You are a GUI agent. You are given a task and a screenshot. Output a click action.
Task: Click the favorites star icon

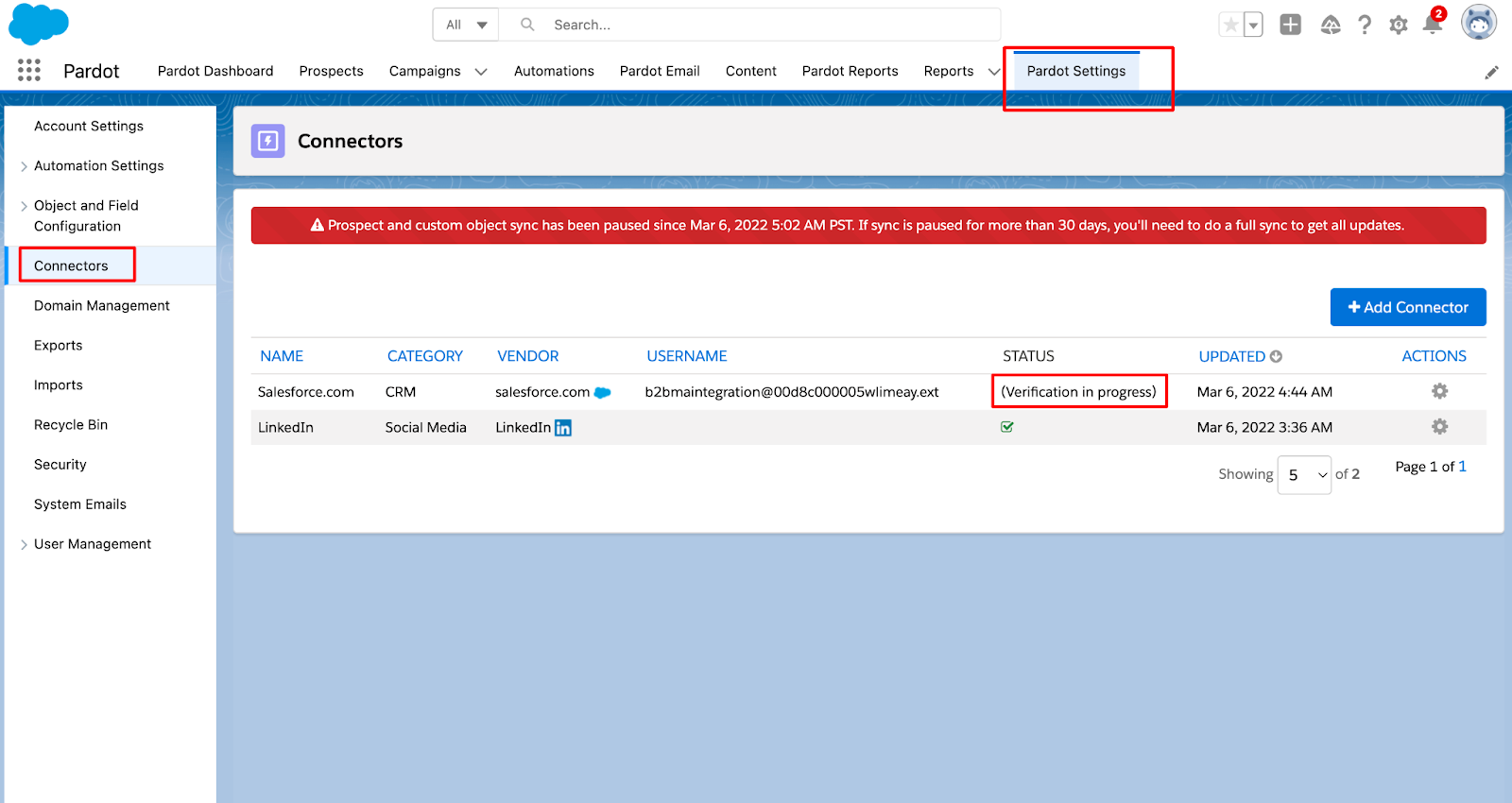[1230, 26]
